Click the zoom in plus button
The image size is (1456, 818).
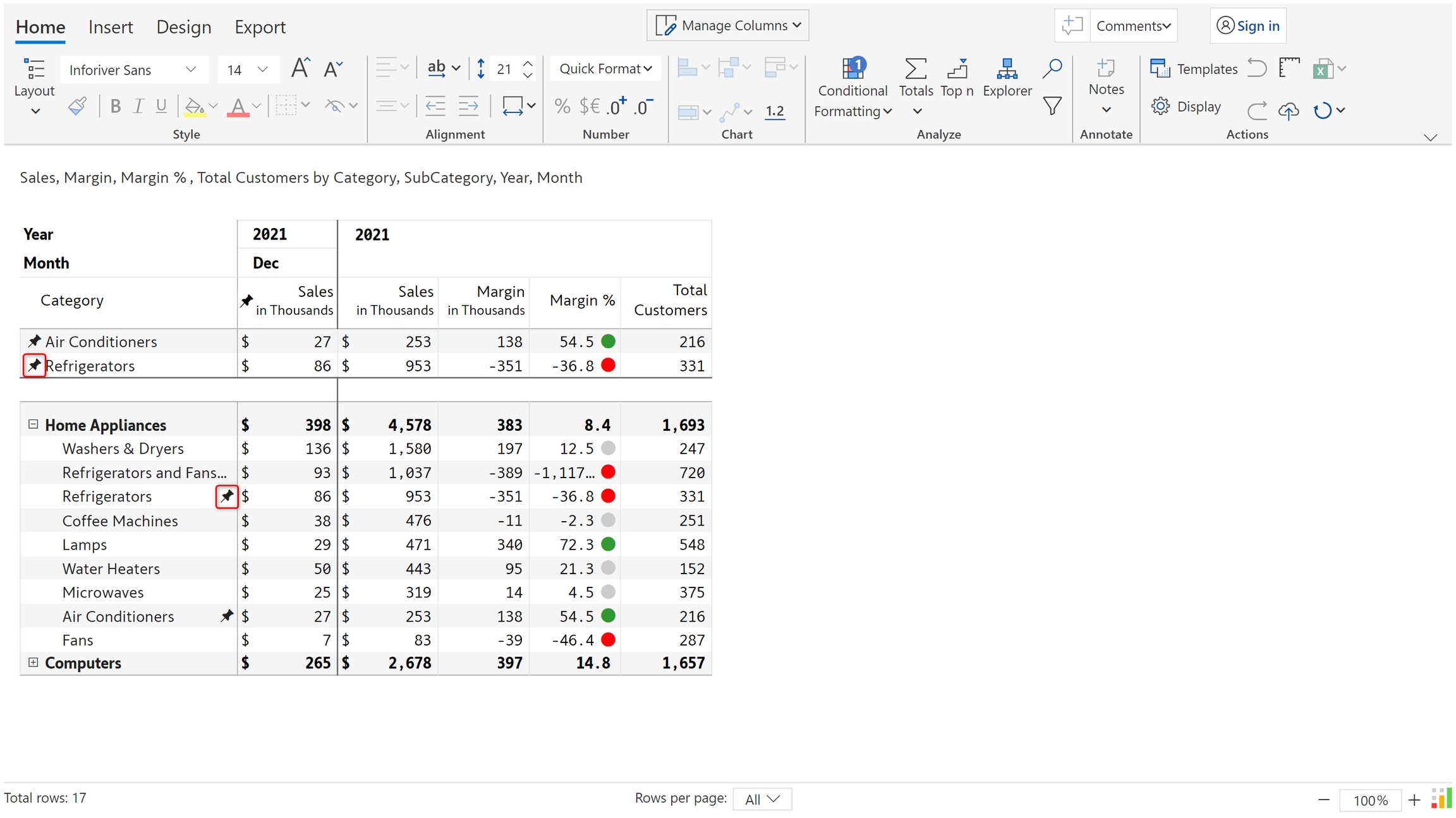point(1414,800)
